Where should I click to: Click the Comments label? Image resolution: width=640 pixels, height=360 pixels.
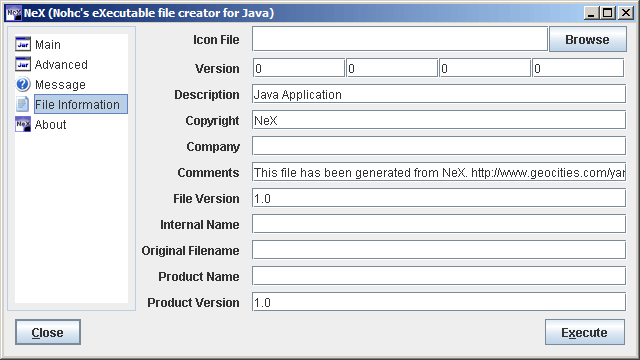209,173
